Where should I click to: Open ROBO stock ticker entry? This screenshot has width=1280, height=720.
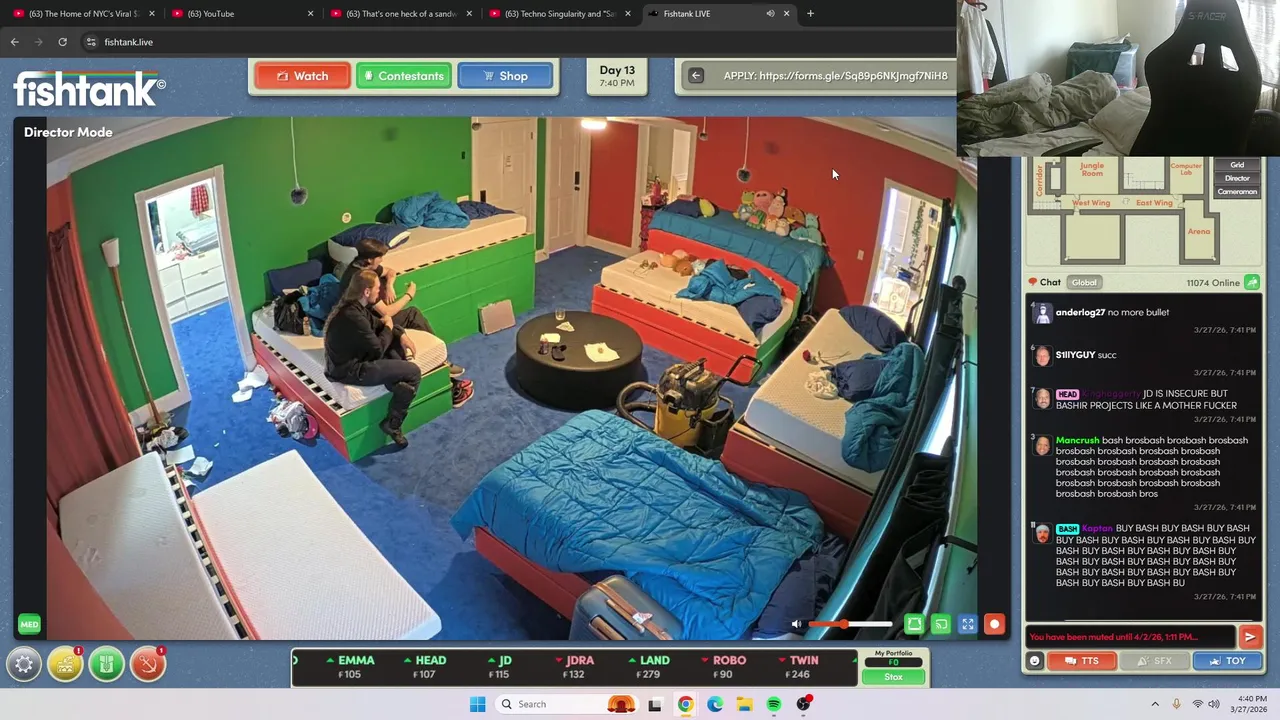click(x=724, y=667)
